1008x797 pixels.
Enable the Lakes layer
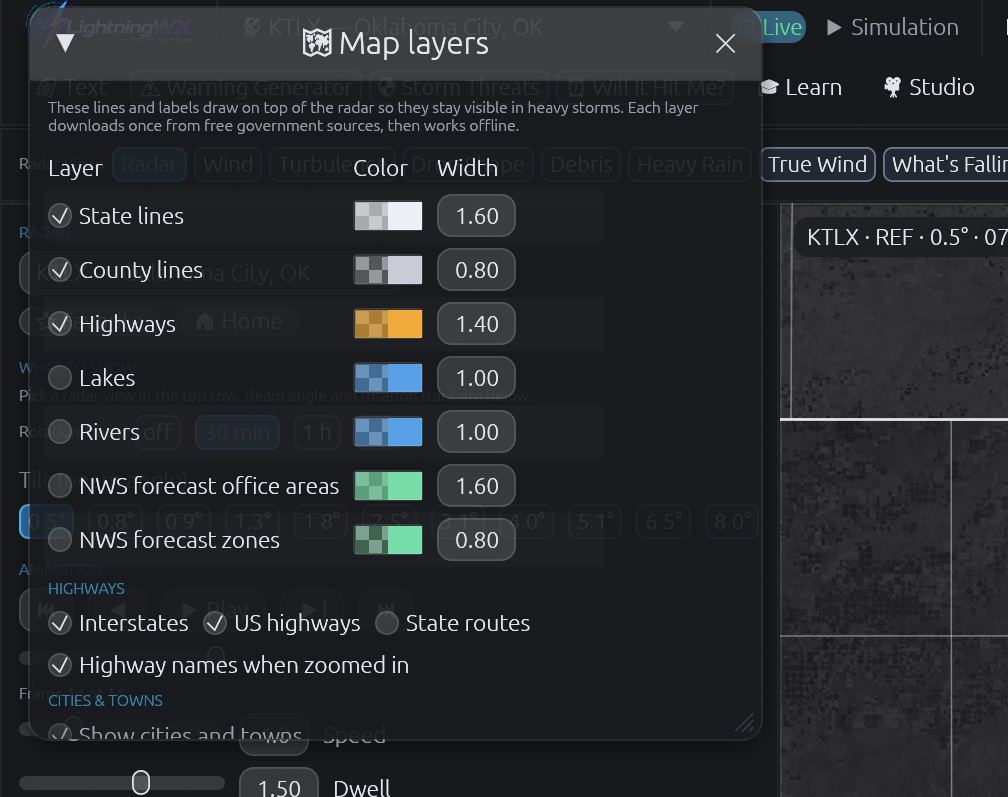pos(60,378)
